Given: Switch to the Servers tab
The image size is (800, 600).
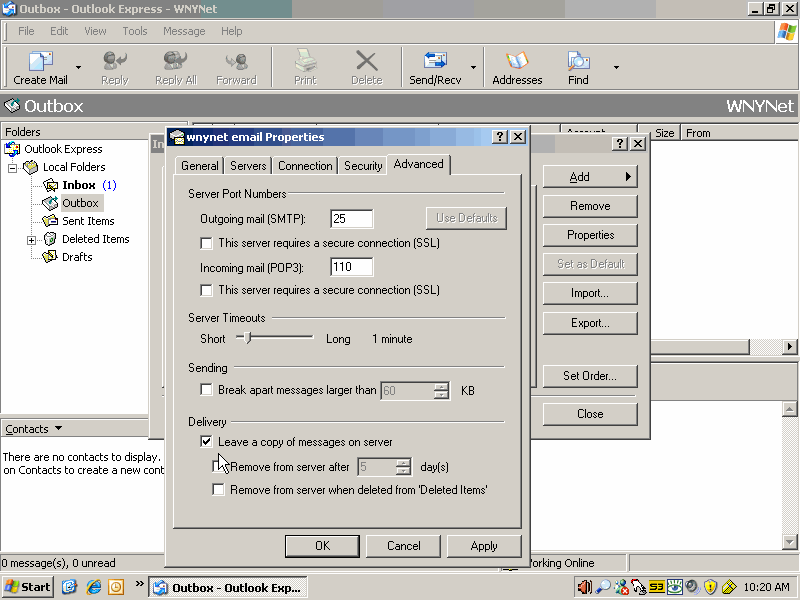Looking at the screenshot, I should click(x=248, y=166).
